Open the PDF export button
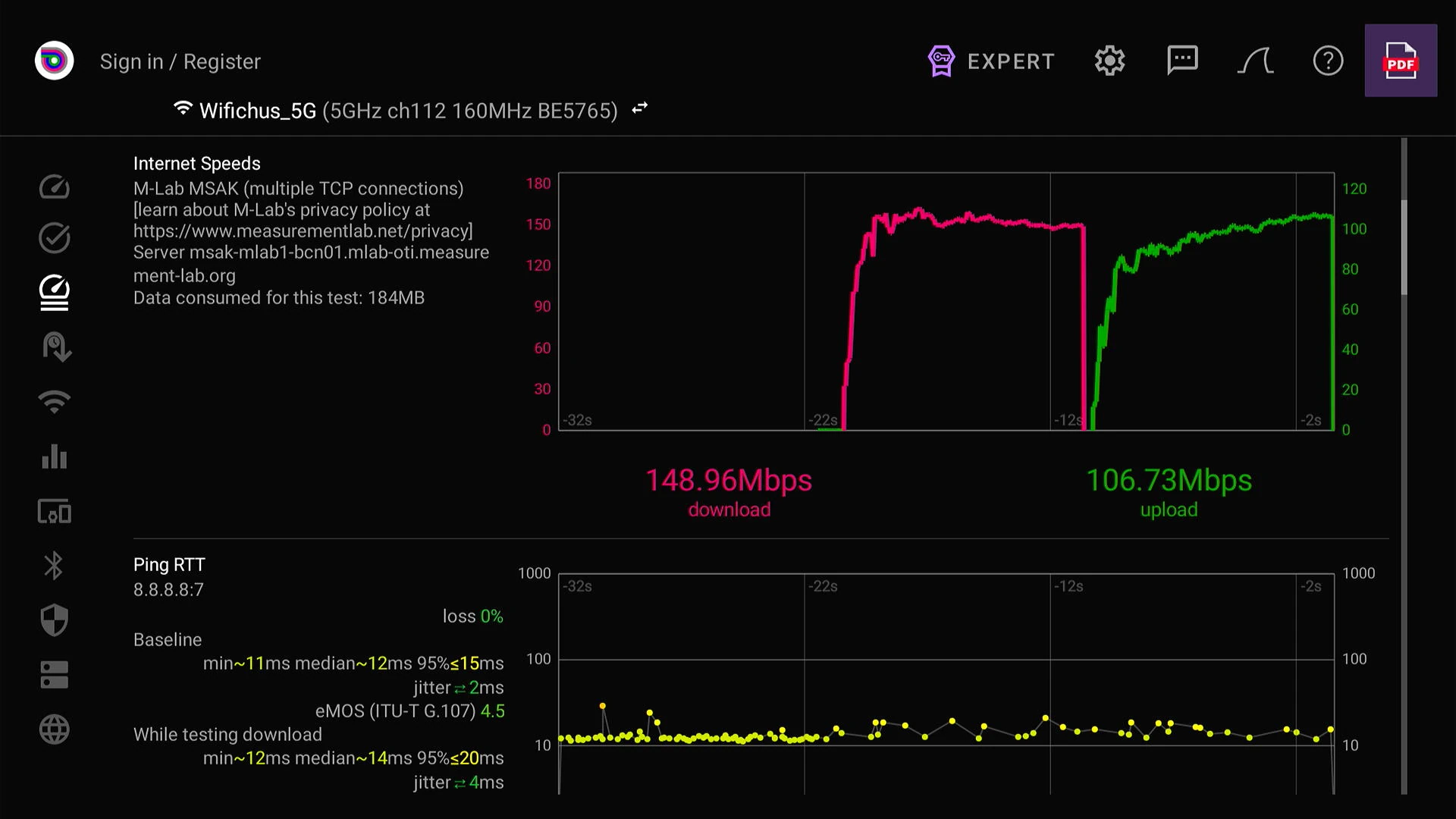Screen dimensions: 1456x819 [x=1400, y=61]
